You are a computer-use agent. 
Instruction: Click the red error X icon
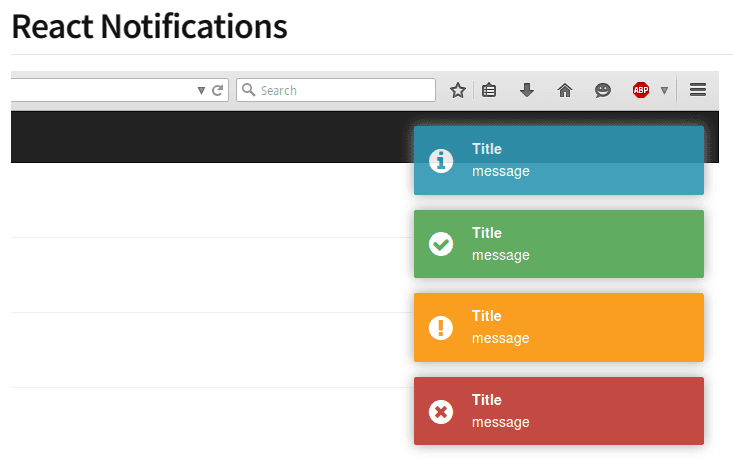coord(441,411)
